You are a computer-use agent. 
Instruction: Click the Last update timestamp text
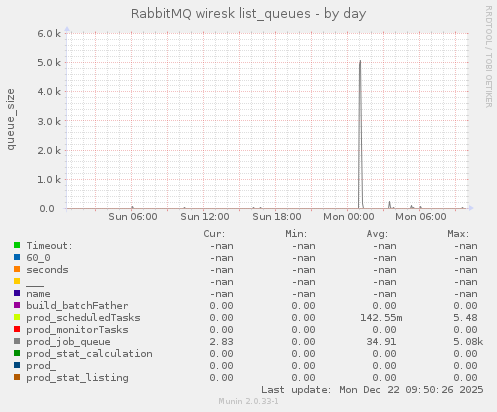coord(372,390)
